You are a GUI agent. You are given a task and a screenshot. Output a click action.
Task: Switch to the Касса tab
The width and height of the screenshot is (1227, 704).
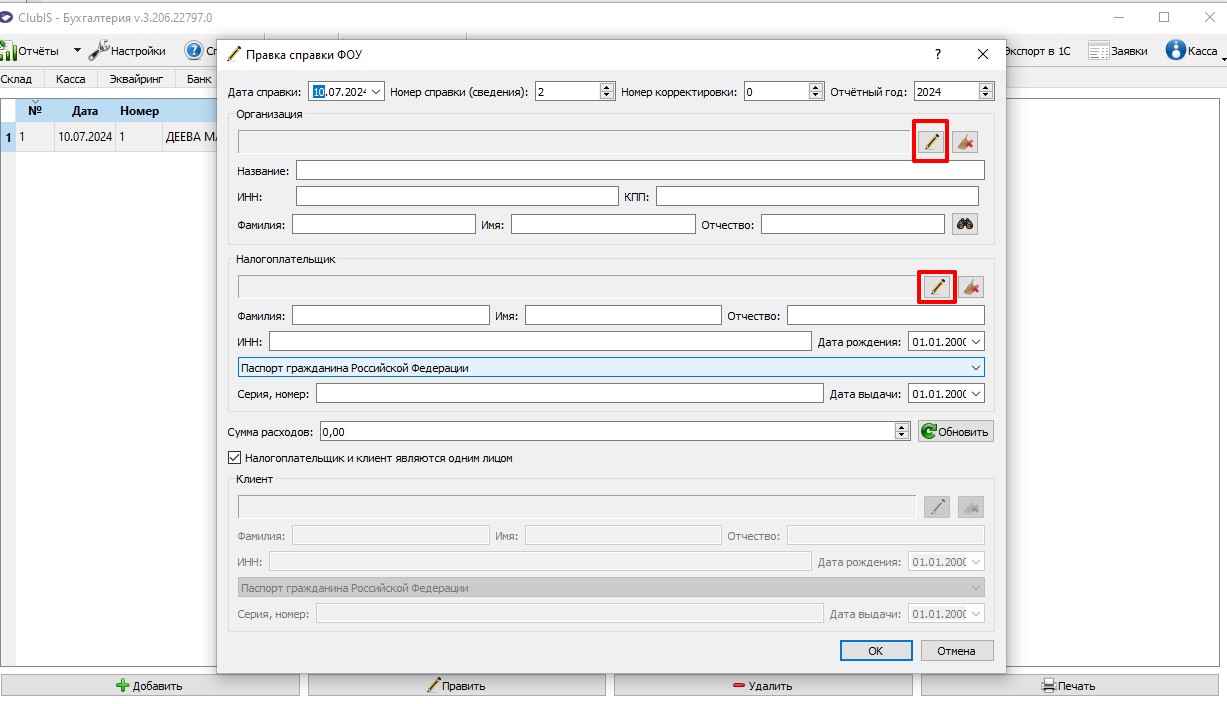click(70, 79)
